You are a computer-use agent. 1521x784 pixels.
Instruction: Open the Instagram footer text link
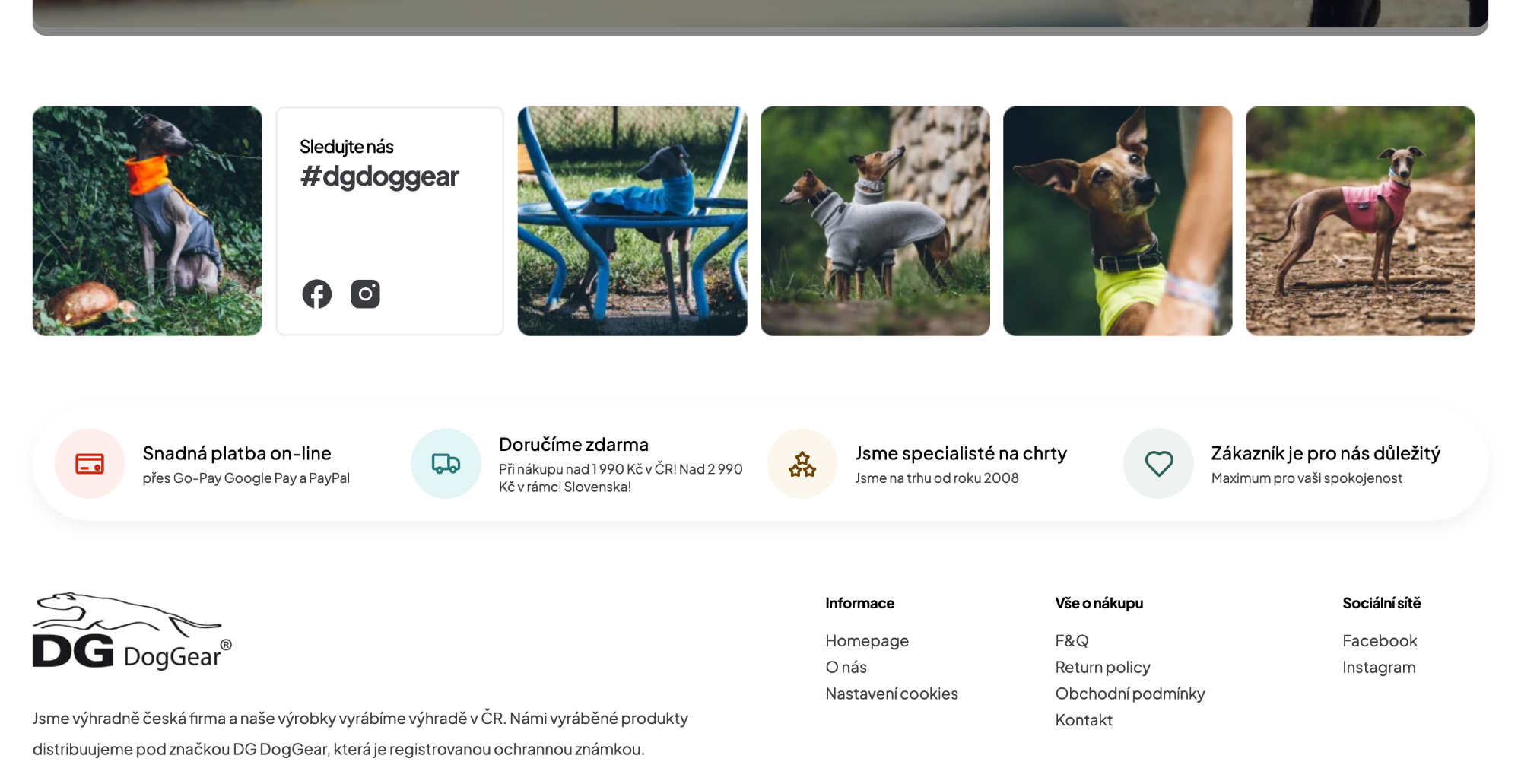click(x=1378, y=668)
